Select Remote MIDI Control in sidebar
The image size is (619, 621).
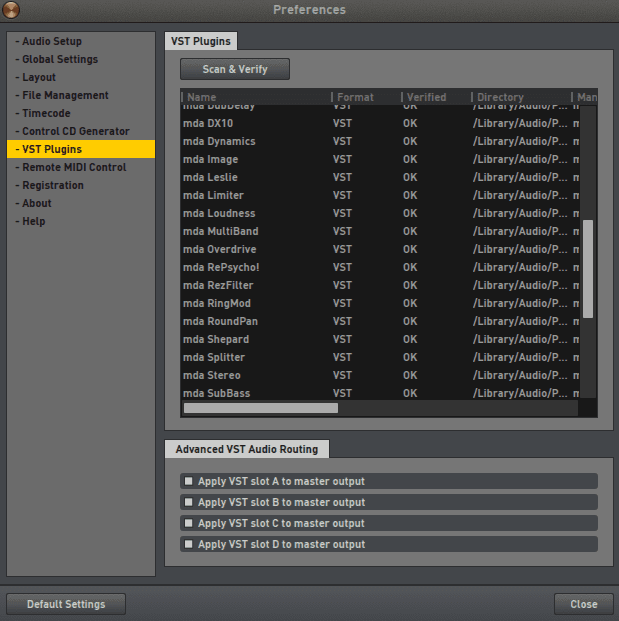(74, 167)
